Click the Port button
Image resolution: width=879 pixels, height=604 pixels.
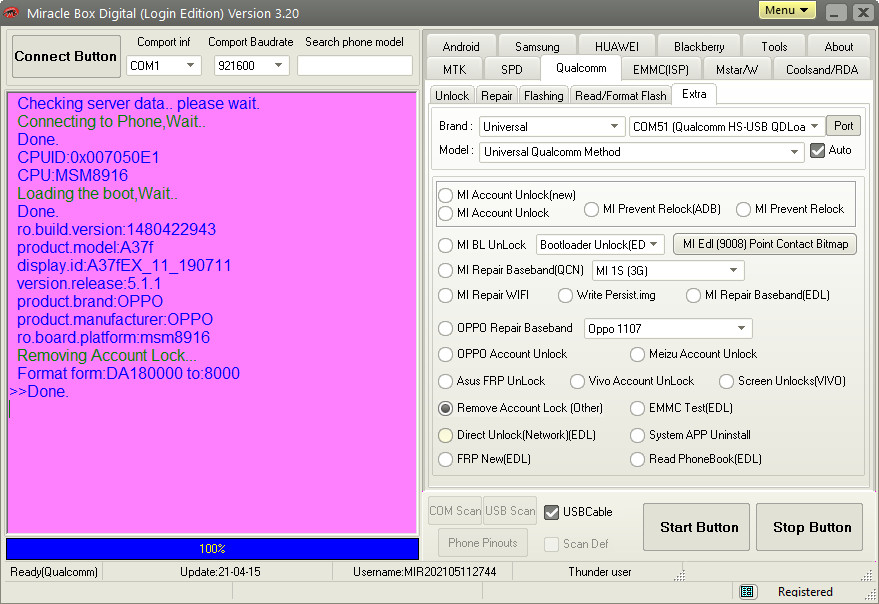(843, 126)
